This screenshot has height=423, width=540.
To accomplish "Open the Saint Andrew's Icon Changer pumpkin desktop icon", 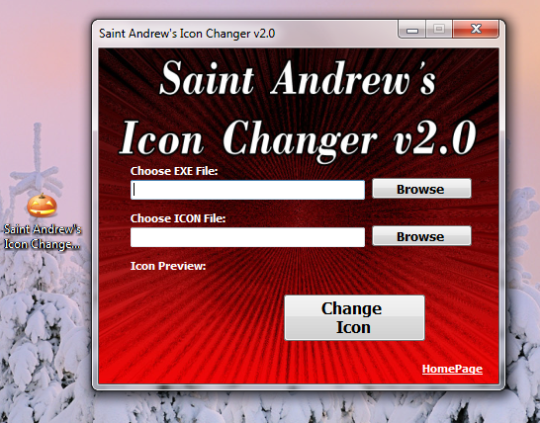I will (42, 205).
